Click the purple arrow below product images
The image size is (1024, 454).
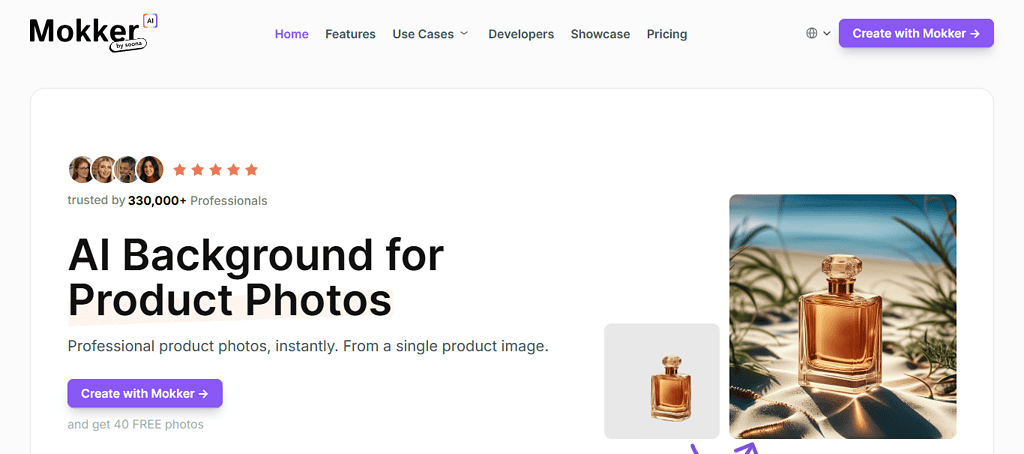tap(722, 448)
